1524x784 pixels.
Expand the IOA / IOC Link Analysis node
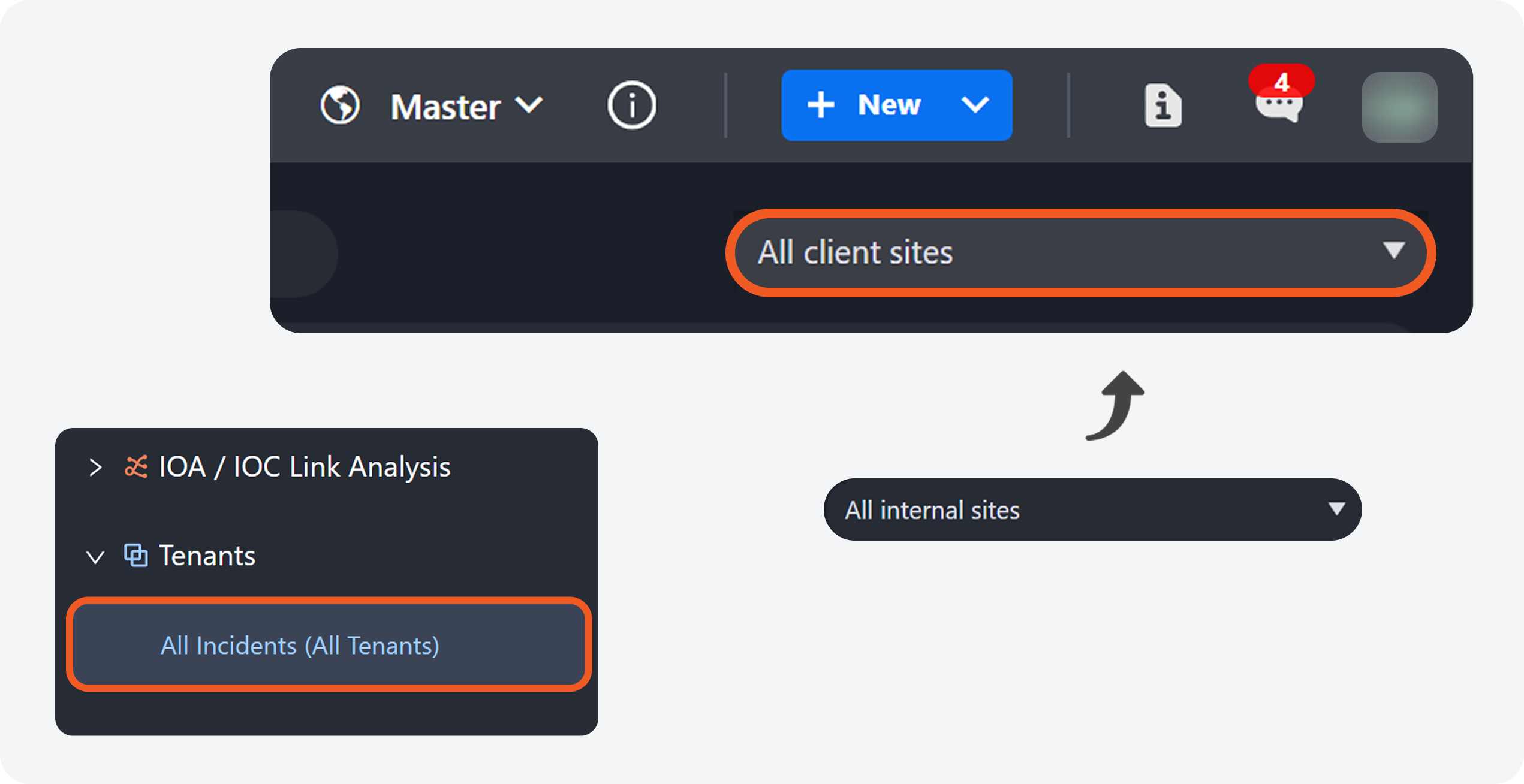coord(95,468)
